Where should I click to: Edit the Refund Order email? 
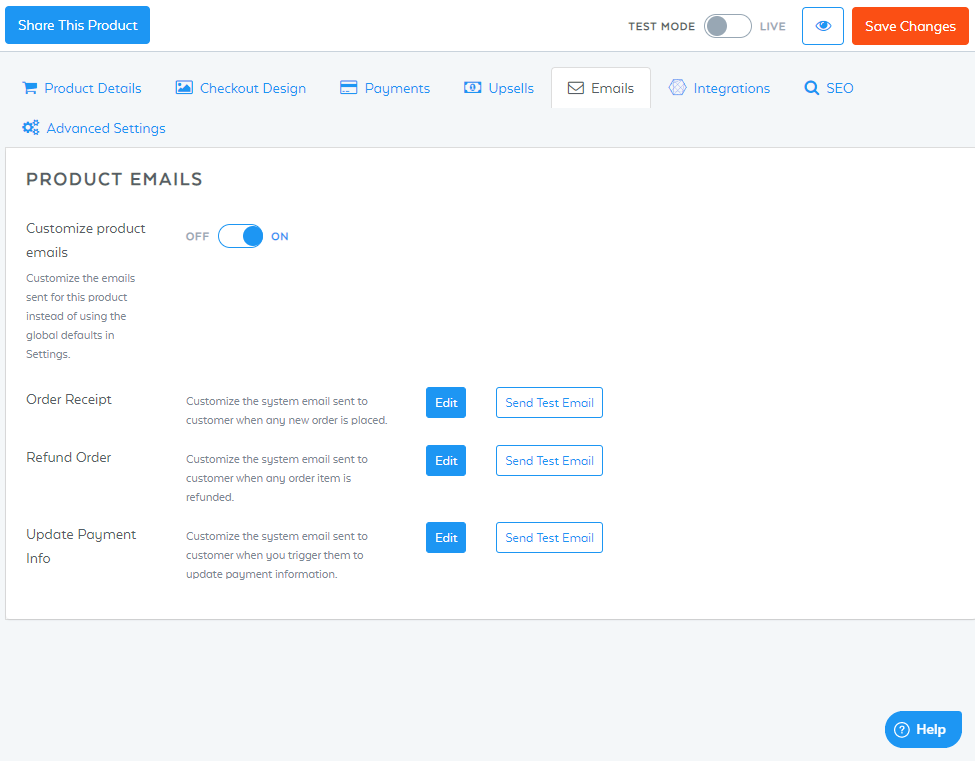446,461
